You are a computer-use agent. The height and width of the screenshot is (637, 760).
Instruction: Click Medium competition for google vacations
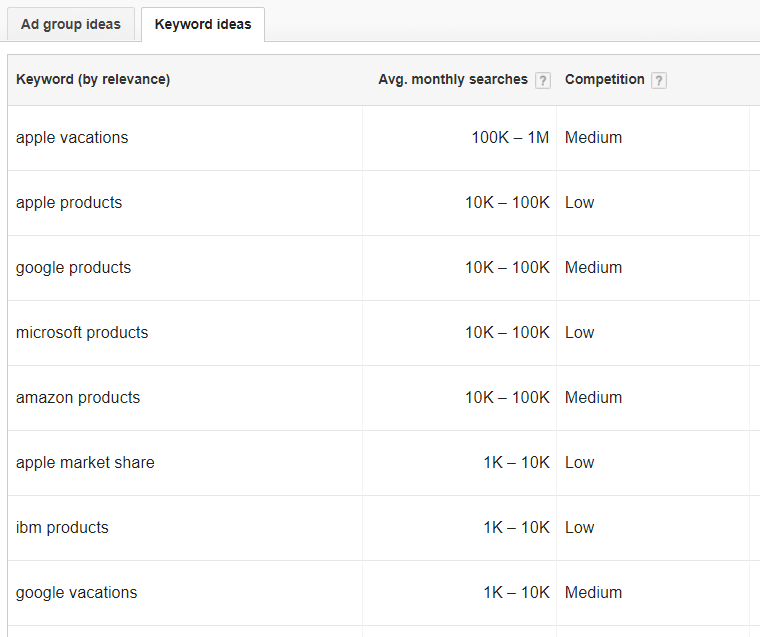point(593,592)
